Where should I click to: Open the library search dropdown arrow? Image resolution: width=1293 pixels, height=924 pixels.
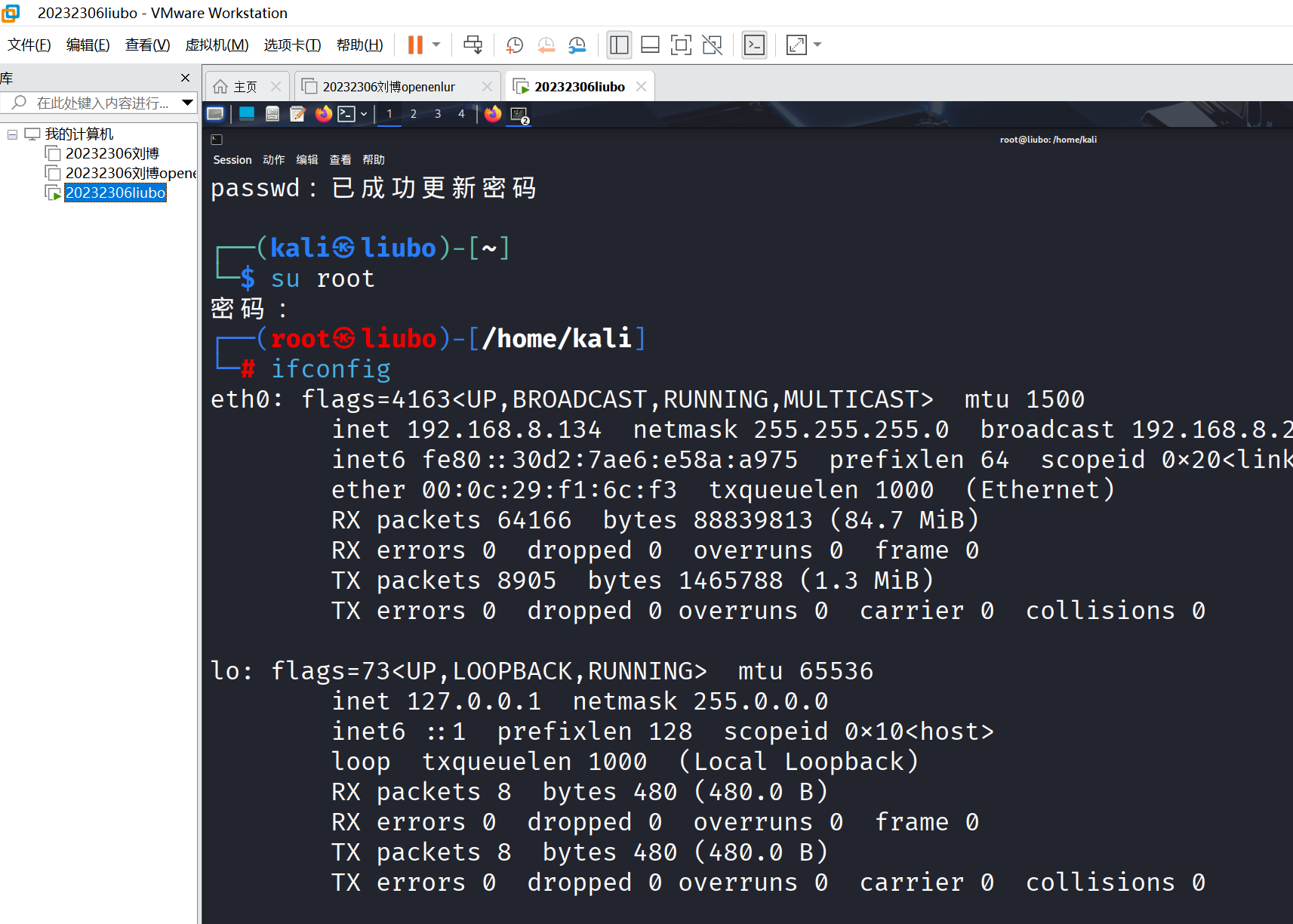[187, 103]
